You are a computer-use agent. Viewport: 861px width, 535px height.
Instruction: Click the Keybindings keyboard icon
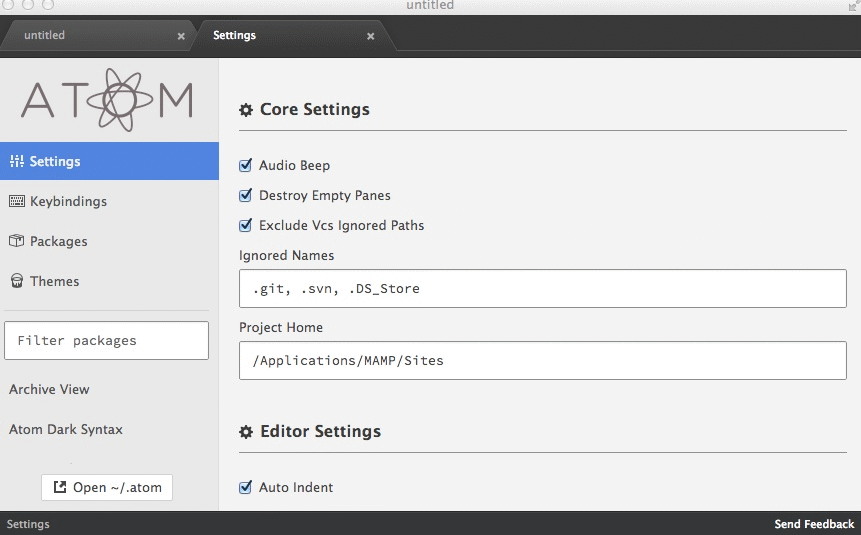click(x=16, y=201)
